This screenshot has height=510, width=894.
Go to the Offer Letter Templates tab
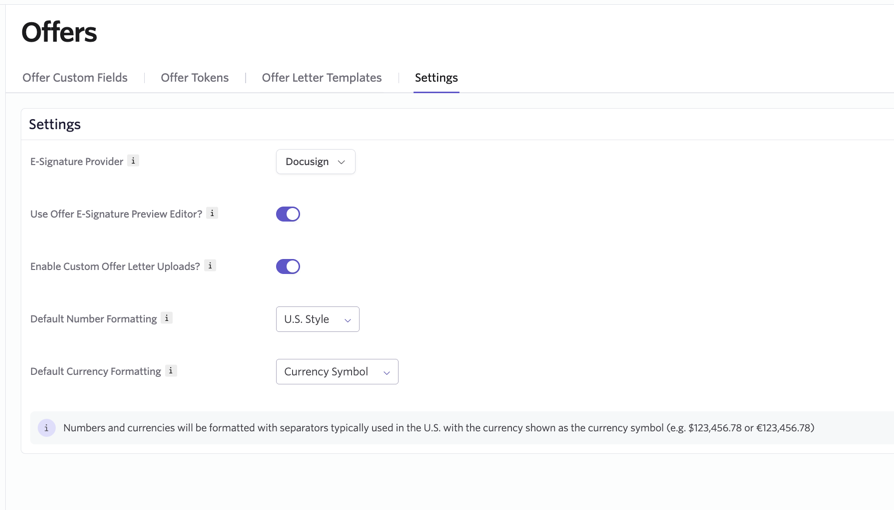point(321,78)
